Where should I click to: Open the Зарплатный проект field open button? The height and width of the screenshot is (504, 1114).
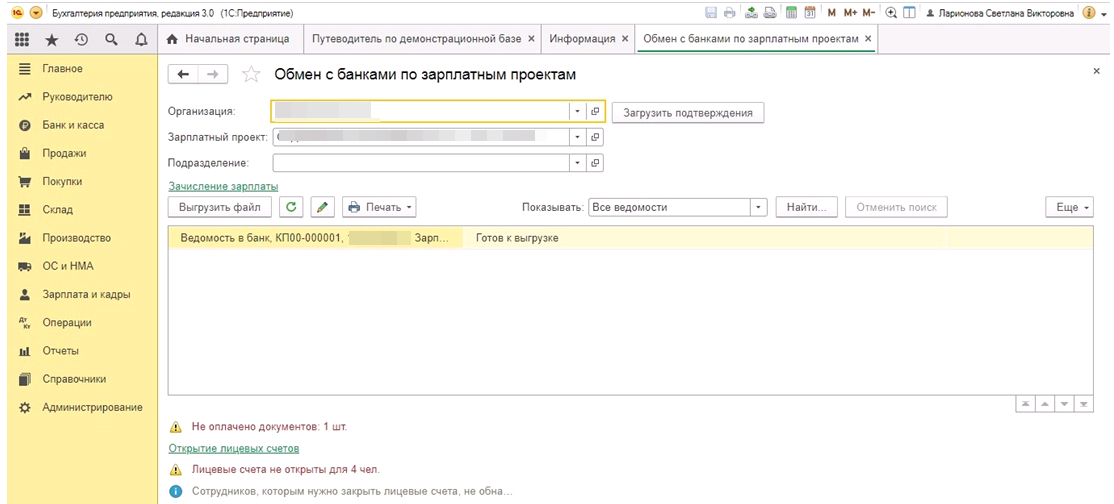pyautogui.click(x=595, y=137)
